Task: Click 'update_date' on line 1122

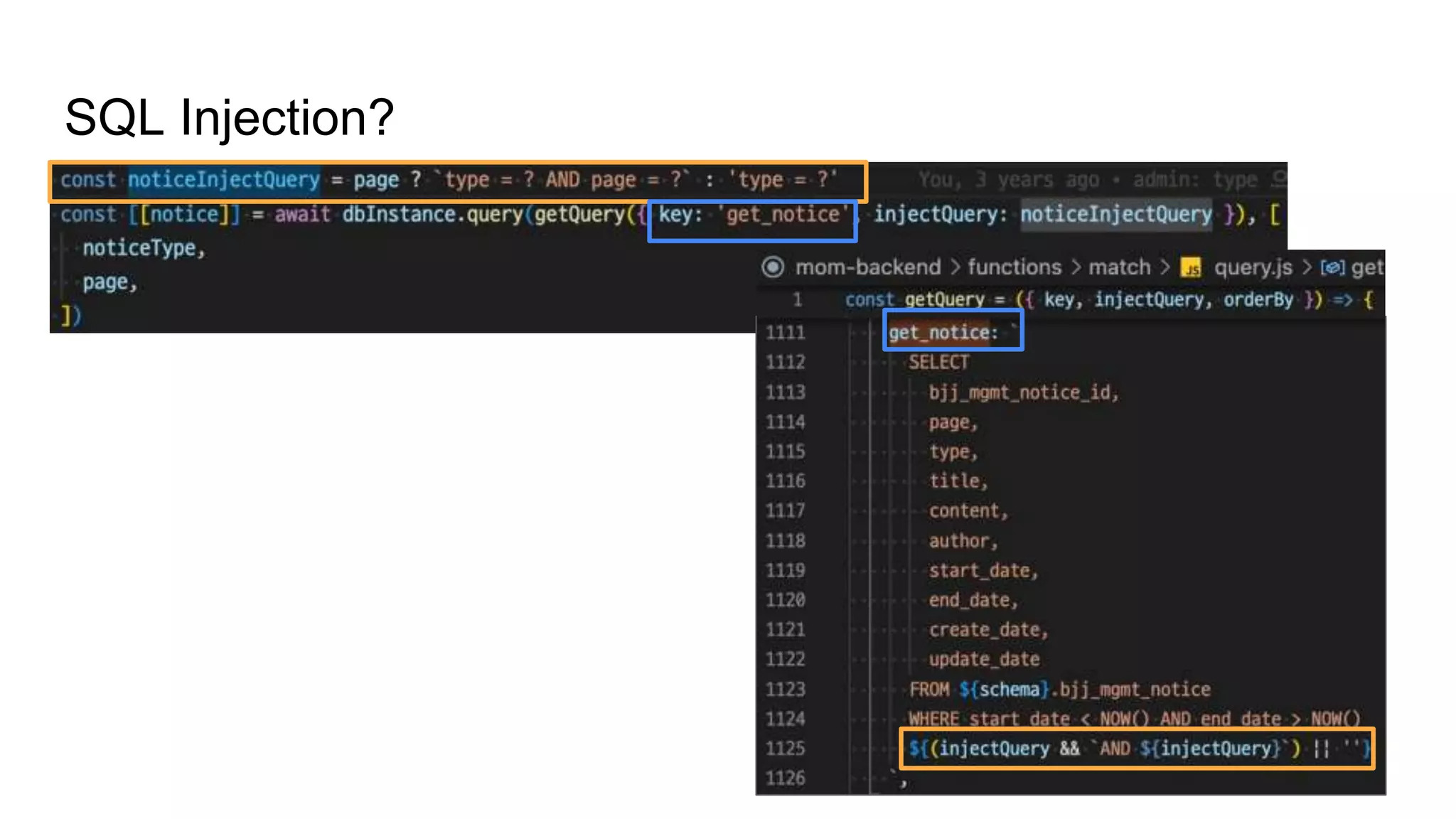Action: click(984, 660)
